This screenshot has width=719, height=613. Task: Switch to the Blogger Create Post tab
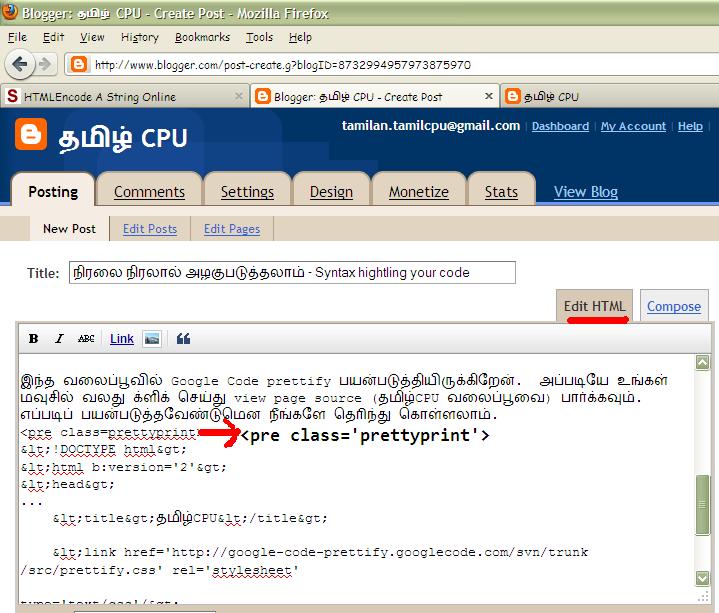coord(375,96)
